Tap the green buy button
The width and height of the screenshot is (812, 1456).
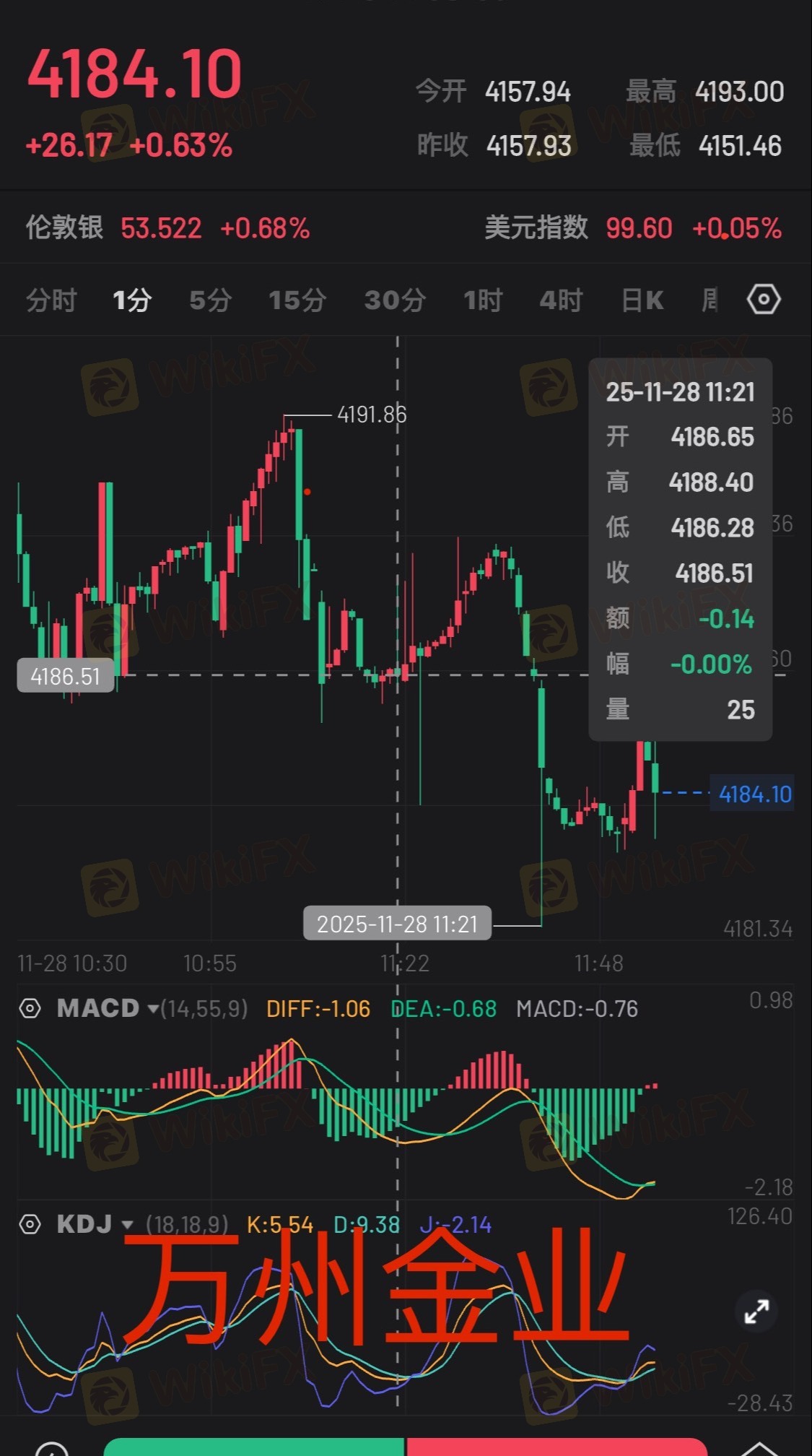click(254, 1447)
